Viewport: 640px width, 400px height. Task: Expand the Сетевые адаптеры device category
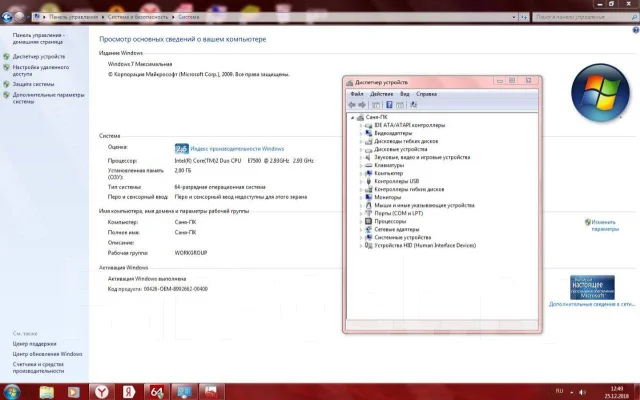click(361, 230)
